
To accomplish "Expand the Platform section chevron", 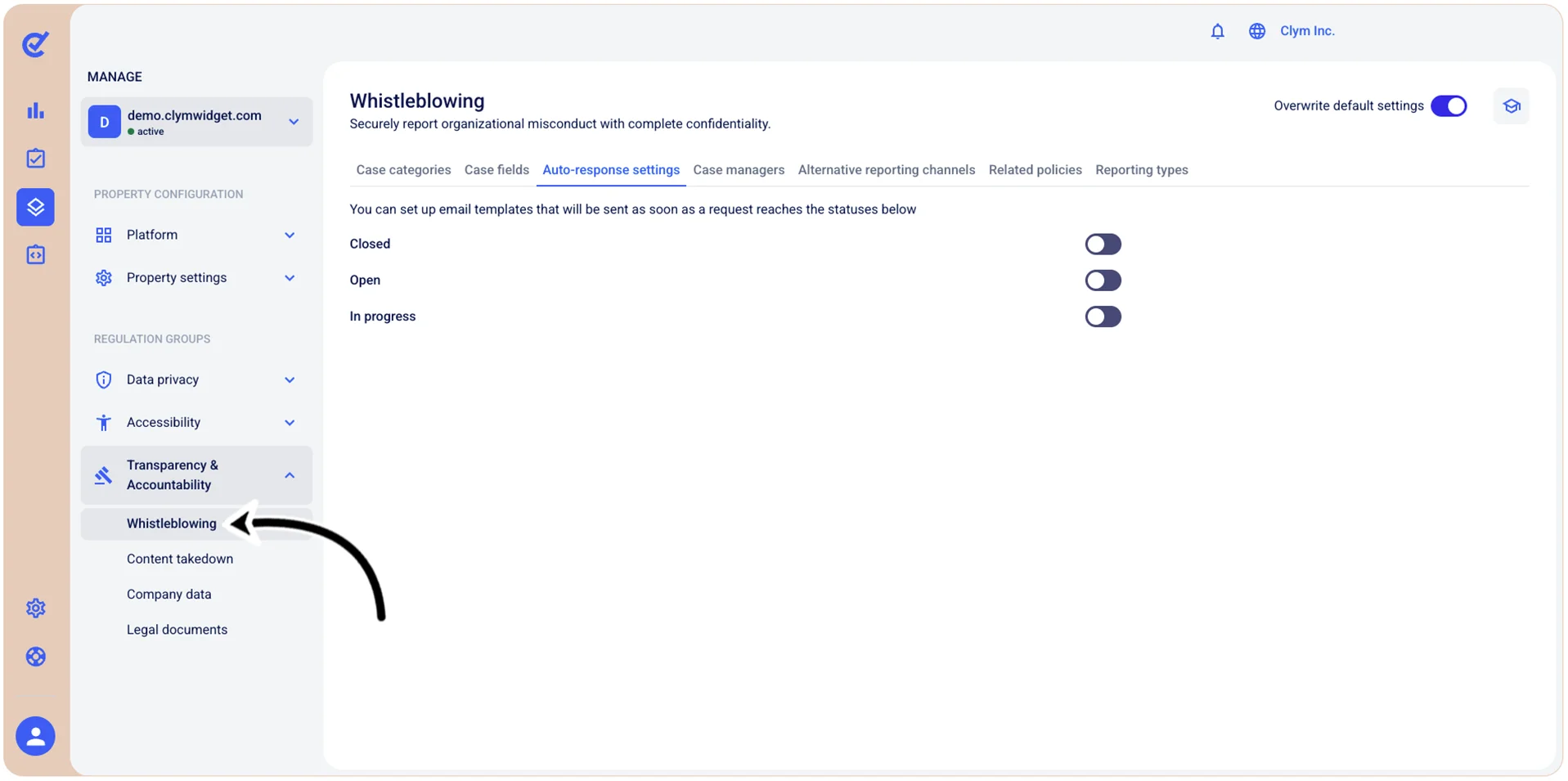I will (290, 236).
